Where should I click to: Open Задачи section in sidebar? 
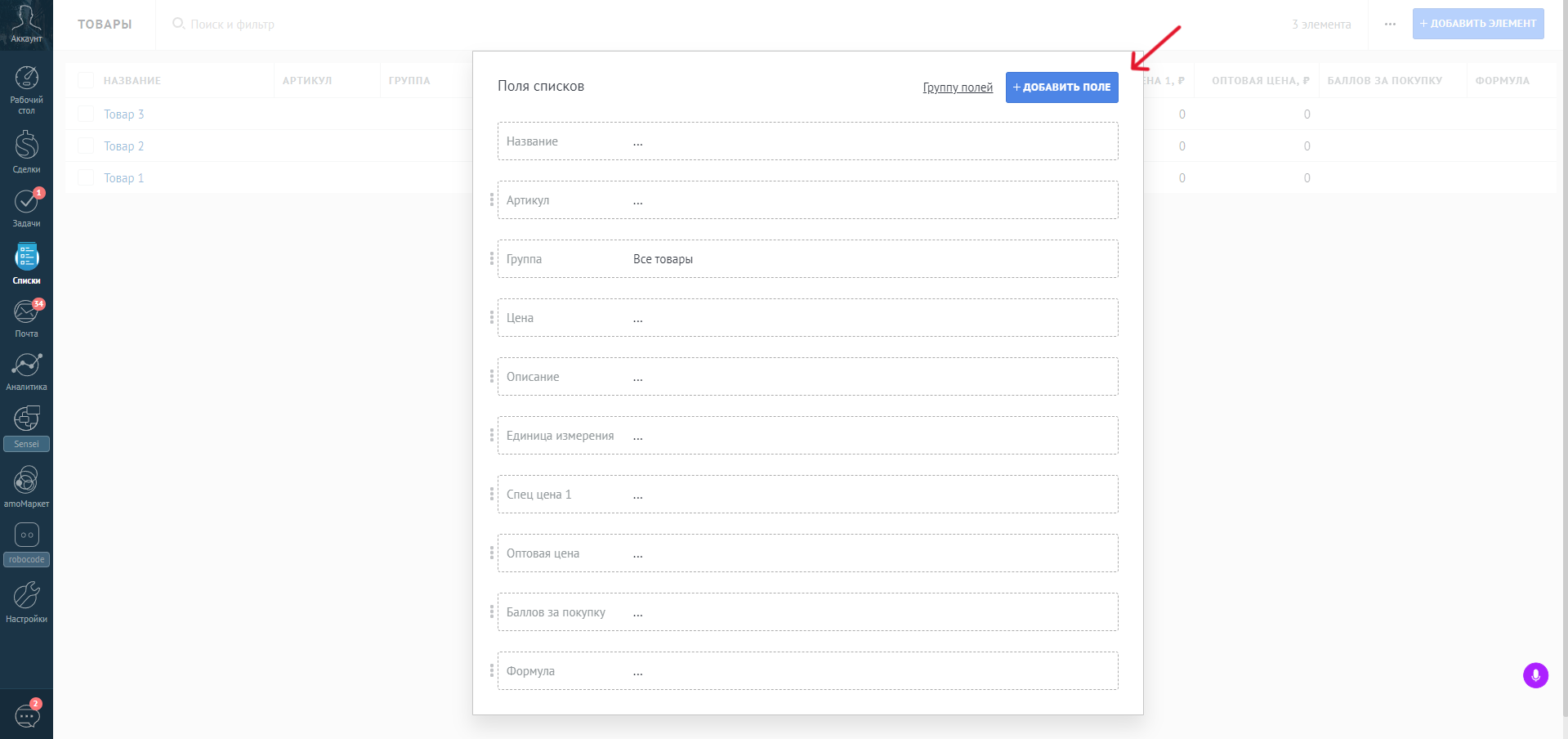click(26, 208)
